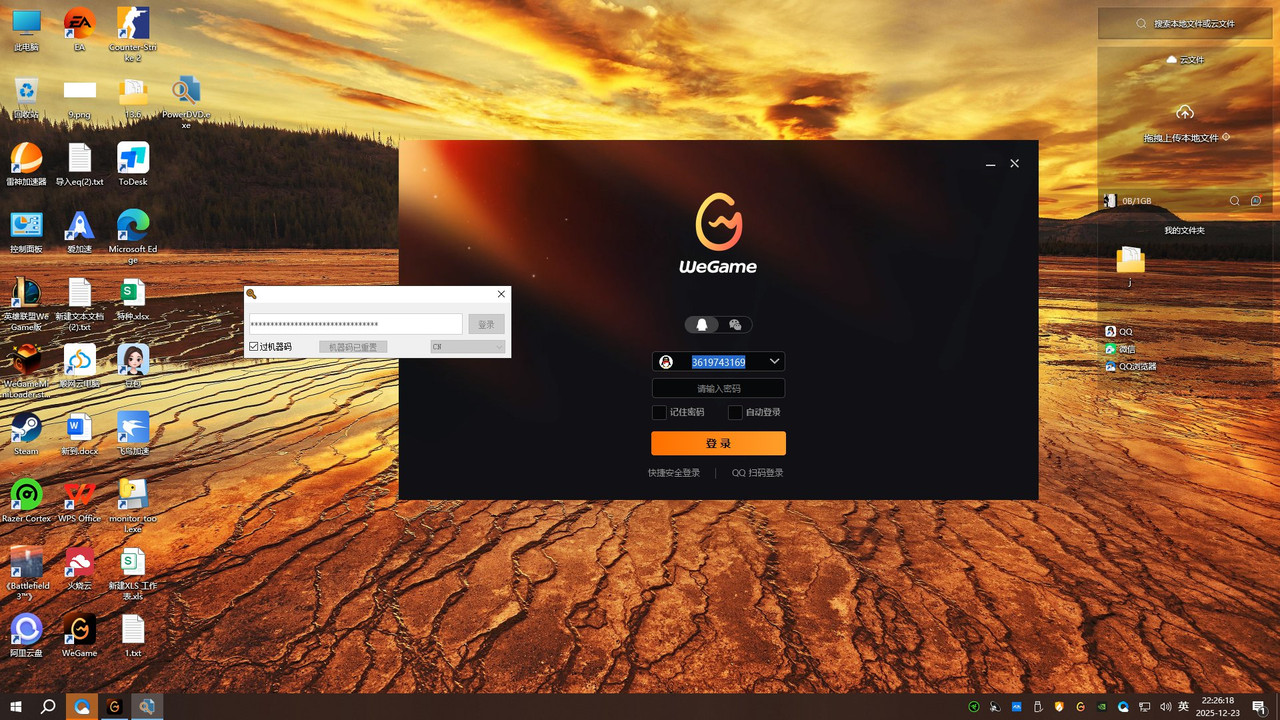The image size is (1280, 720).
Task: Click the 机器码已重置 button
Action: point(353,347)
